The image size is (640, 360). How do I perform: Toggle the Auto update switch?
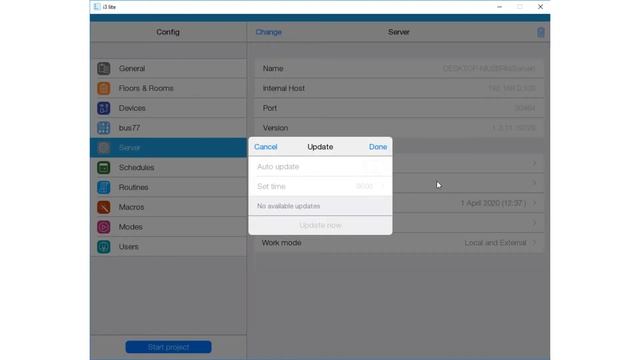(373, 167)
